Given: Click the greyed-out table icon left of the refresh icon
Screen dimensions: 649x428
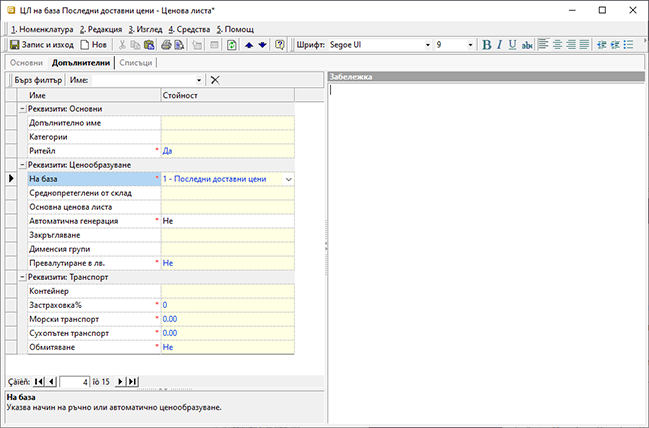Looking at the screenshot, I should click(214, 45).
